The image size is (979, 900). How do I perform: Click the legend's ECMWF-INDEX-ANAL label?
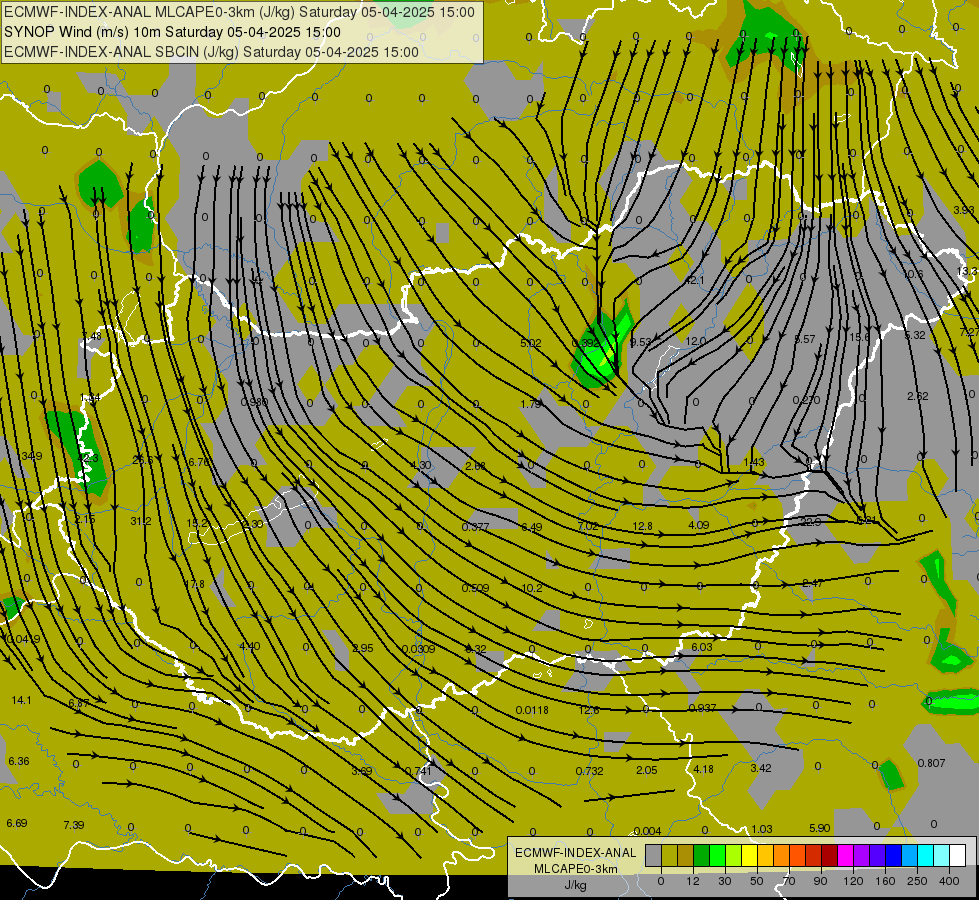tap(575, 853)
